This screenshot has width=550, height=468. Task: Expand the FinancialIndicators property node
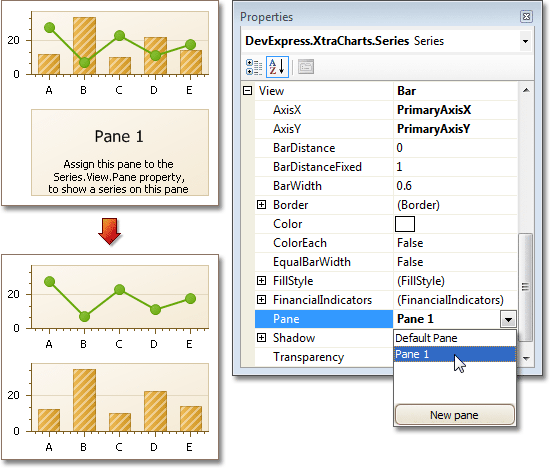pos(261,300)
